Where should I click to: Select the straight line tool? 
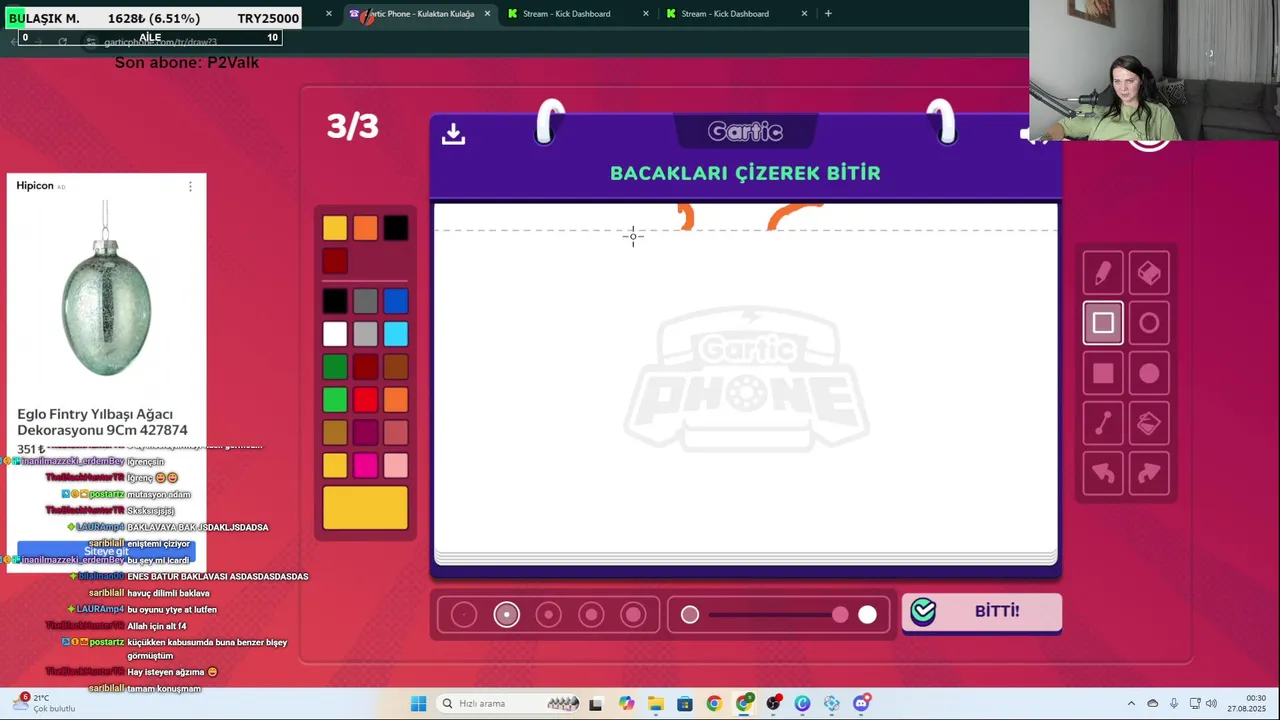pyautogui.click(x=1103, y=424)
